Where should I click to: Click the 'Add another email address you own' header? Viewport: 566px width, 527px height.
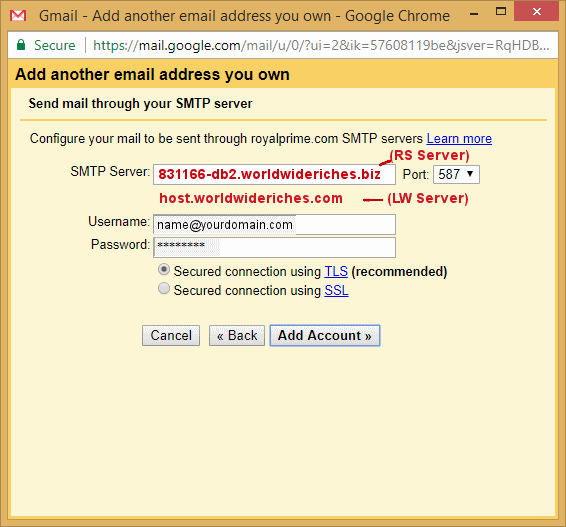[x=152, y=74]
